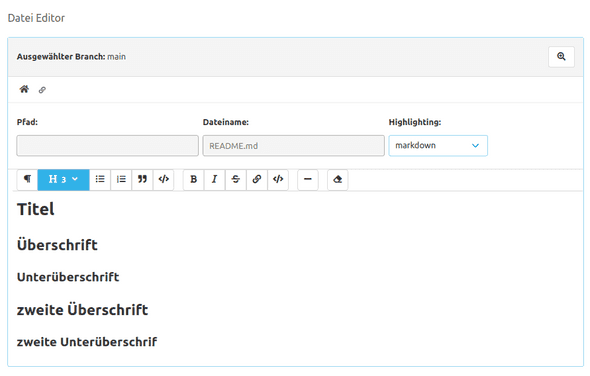
Task: Click the Dateiname README.md field
Action: (293, 146)
